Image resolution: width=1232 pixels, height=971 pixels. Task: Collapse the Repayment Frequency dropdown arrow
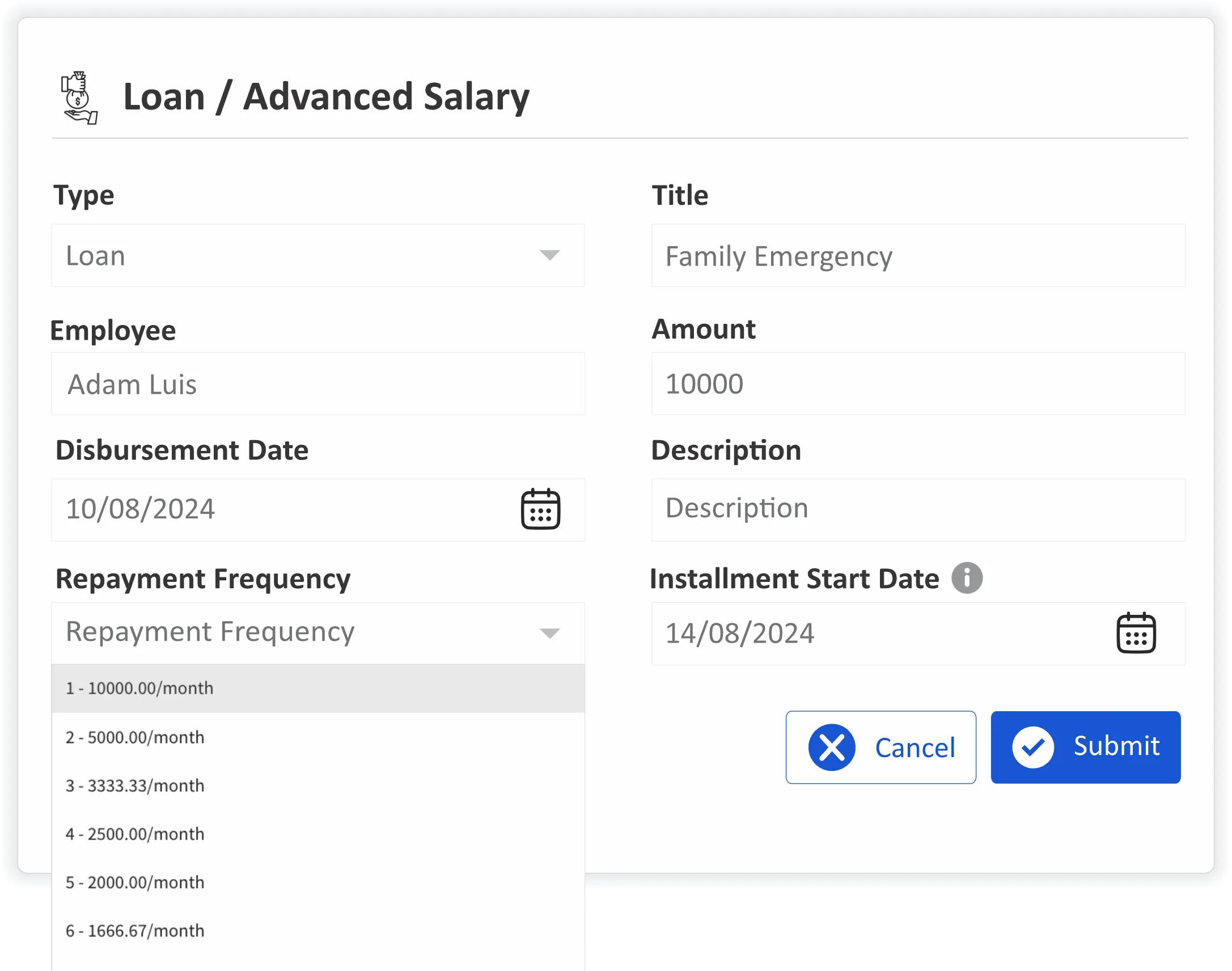click(x=549, y=633)
